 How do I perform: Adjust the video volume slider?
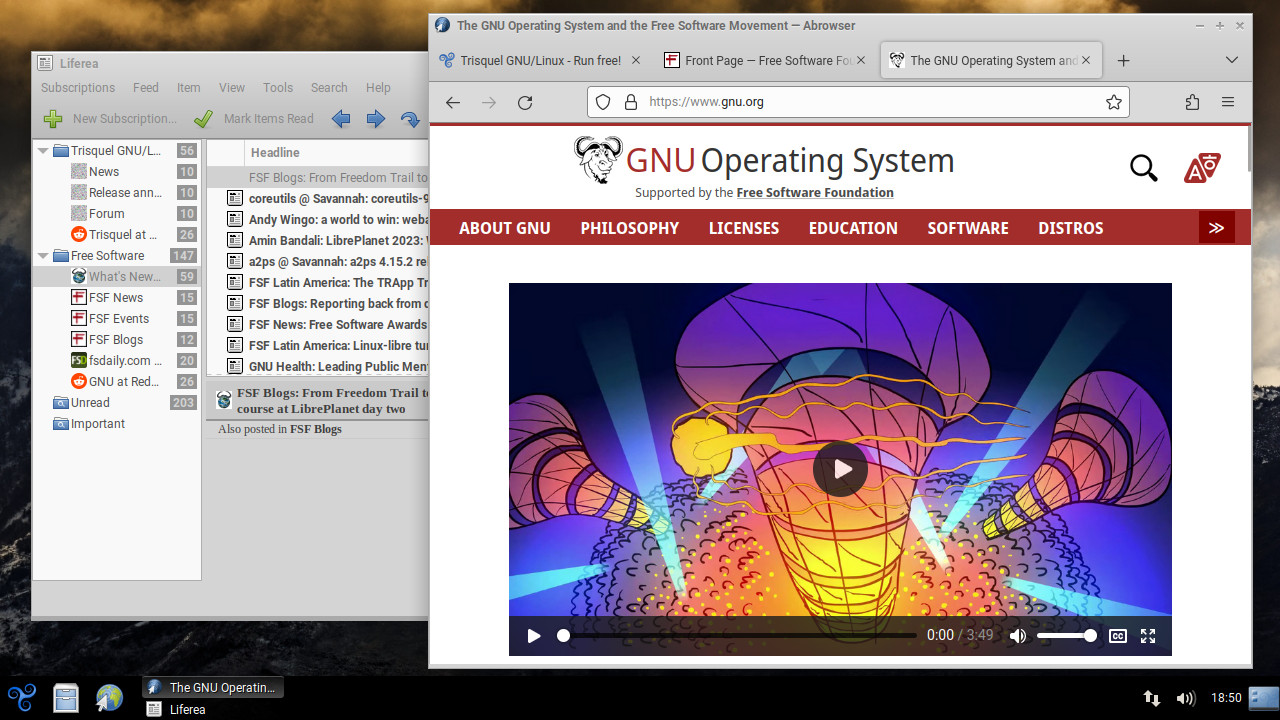tap(1066, 636)
